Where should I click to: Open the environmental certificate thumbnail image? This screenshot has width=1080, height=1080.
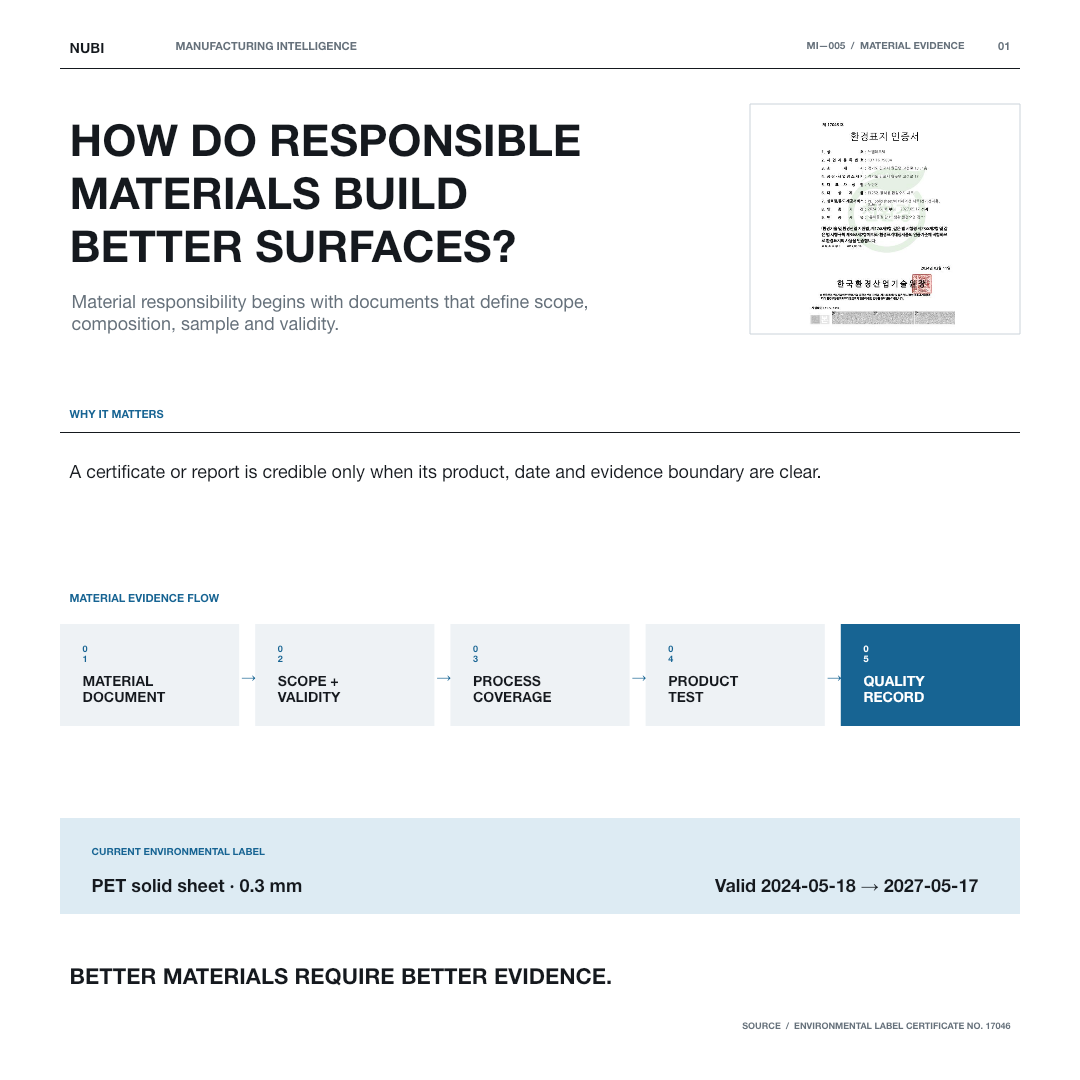pyautogui.click(x=884, y=219)
